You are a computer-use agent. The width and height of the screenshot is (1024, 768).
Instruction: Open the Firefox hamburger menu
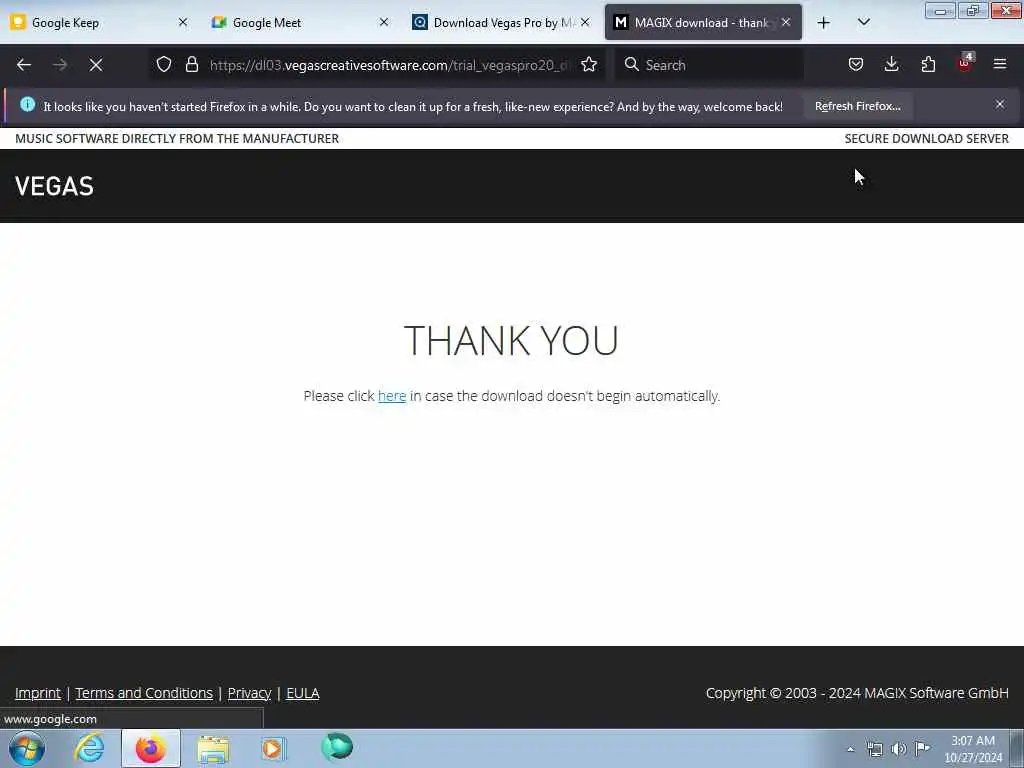point(1000,64)
